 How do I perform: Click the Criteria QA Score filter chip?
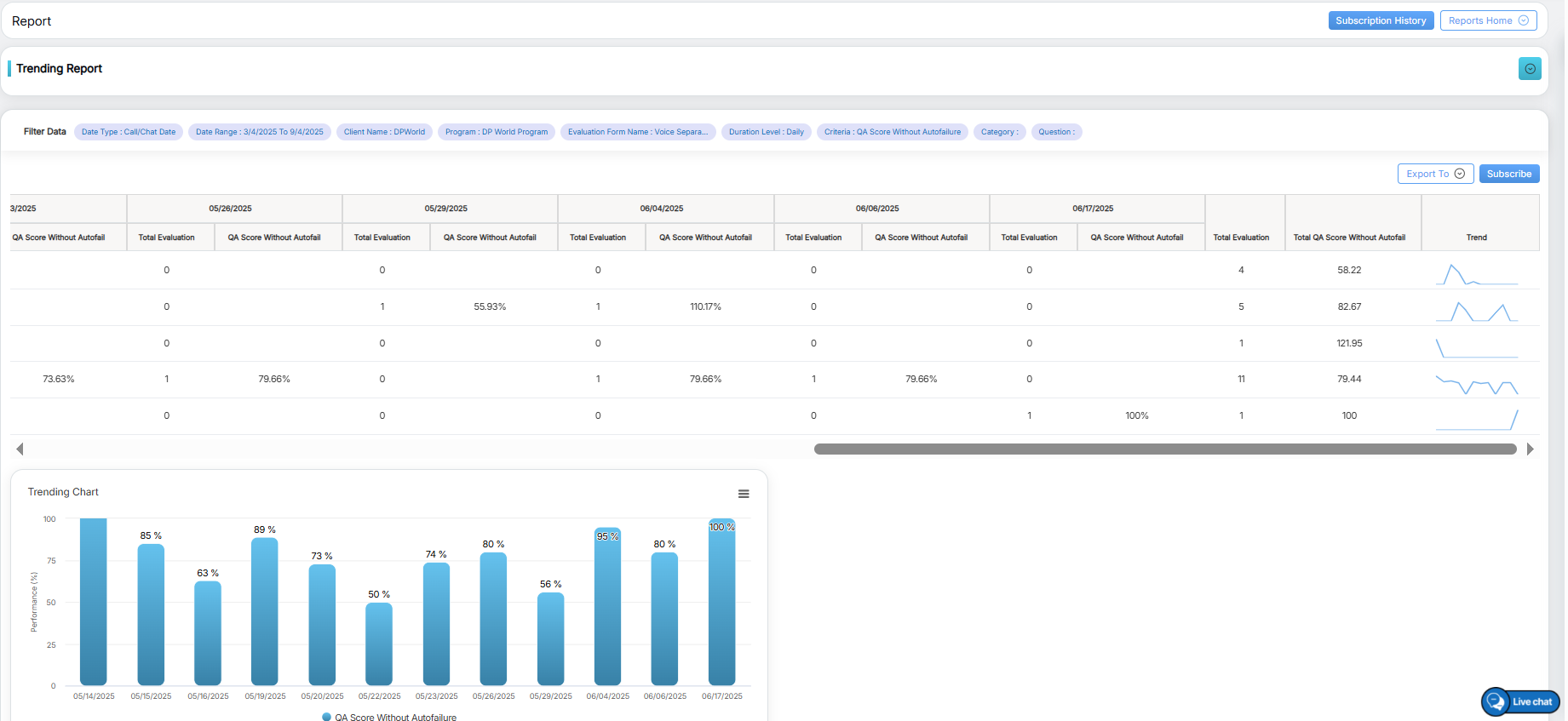point(892,132)
